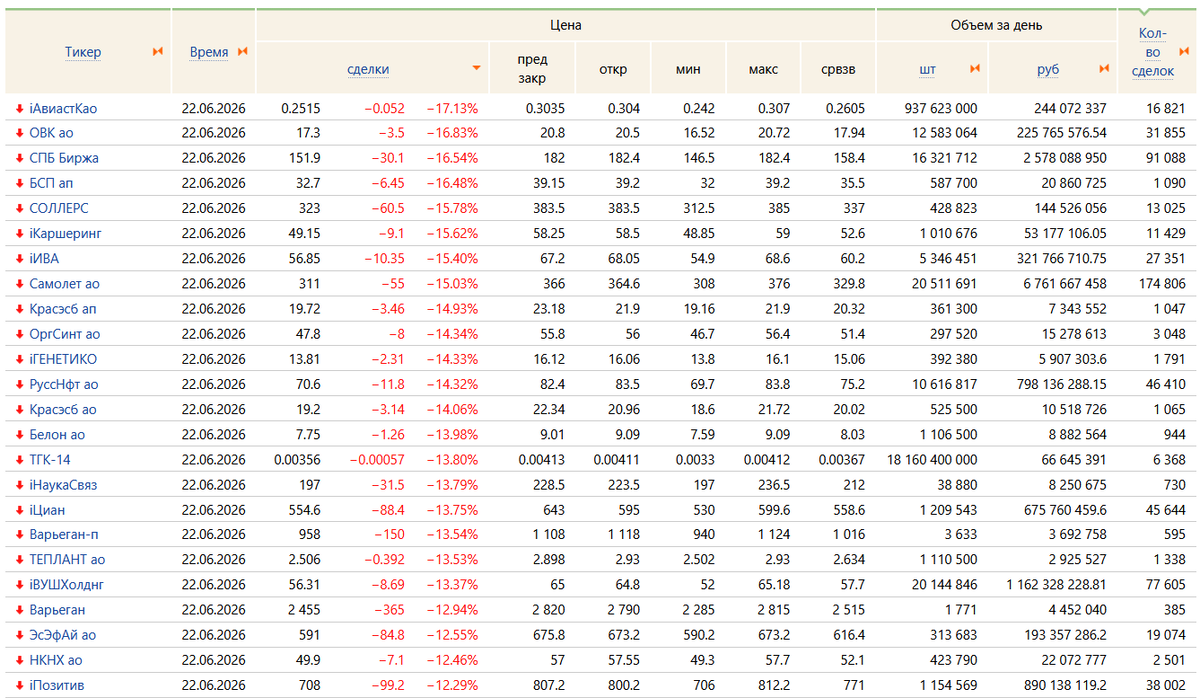Click the sort icon next to Время header
The image size is (1200, 698).
[243, 52]
